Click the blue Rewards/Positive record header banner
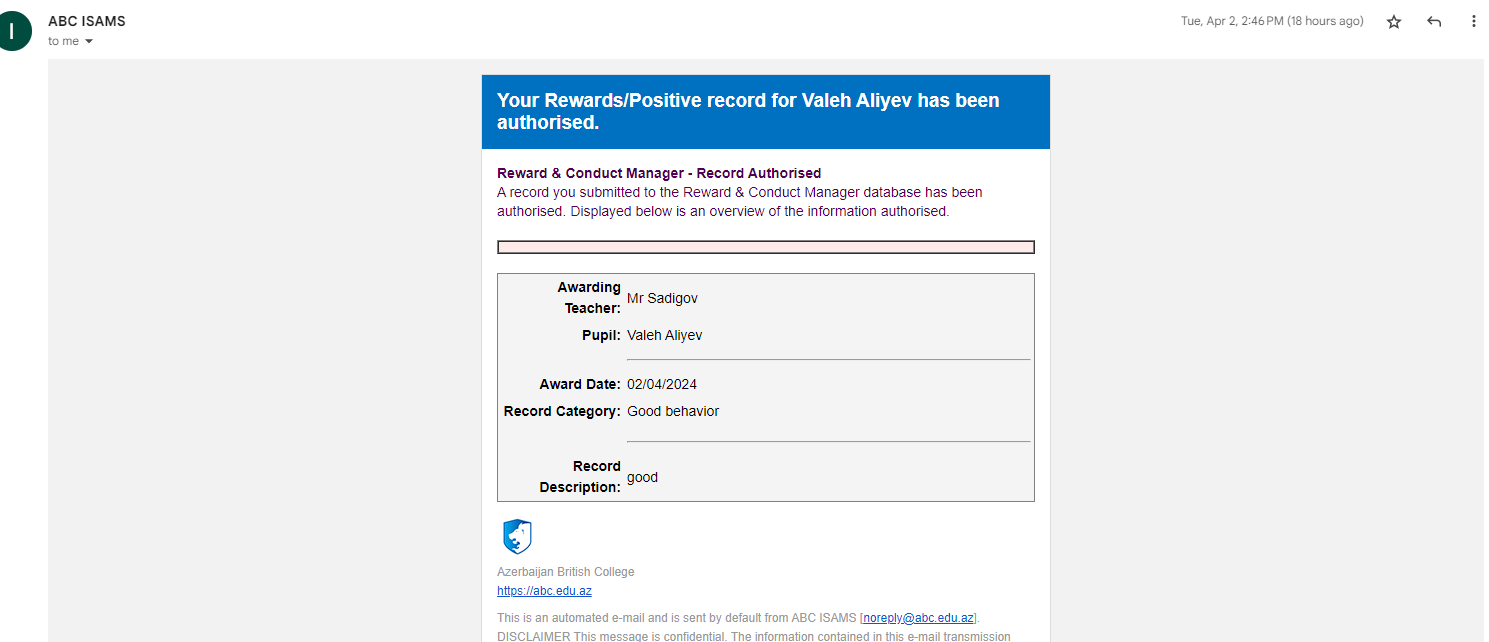Screen dimensions: 1489x642 765,112
